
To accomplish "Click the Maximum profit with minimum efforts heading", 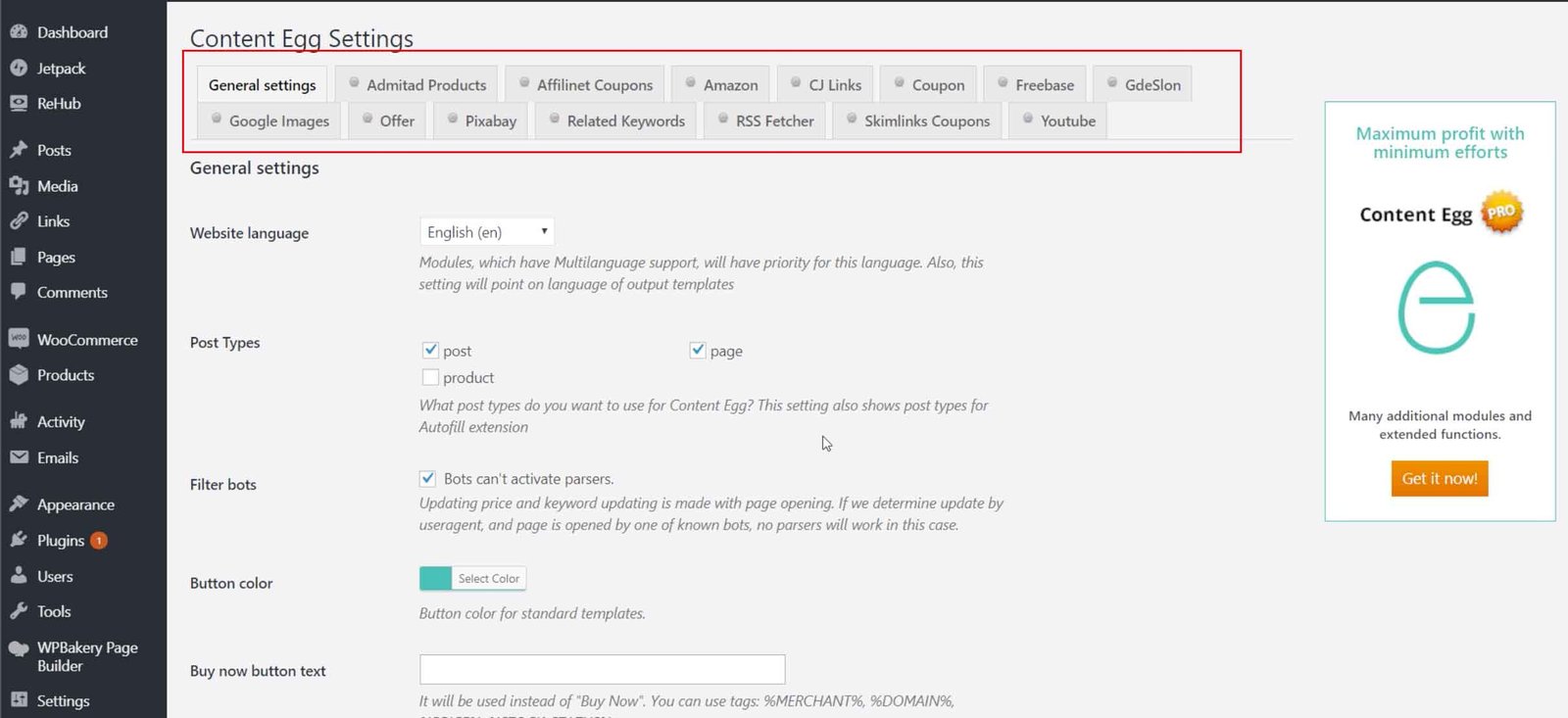I will pyautogui.click(x=1440, y=143).
